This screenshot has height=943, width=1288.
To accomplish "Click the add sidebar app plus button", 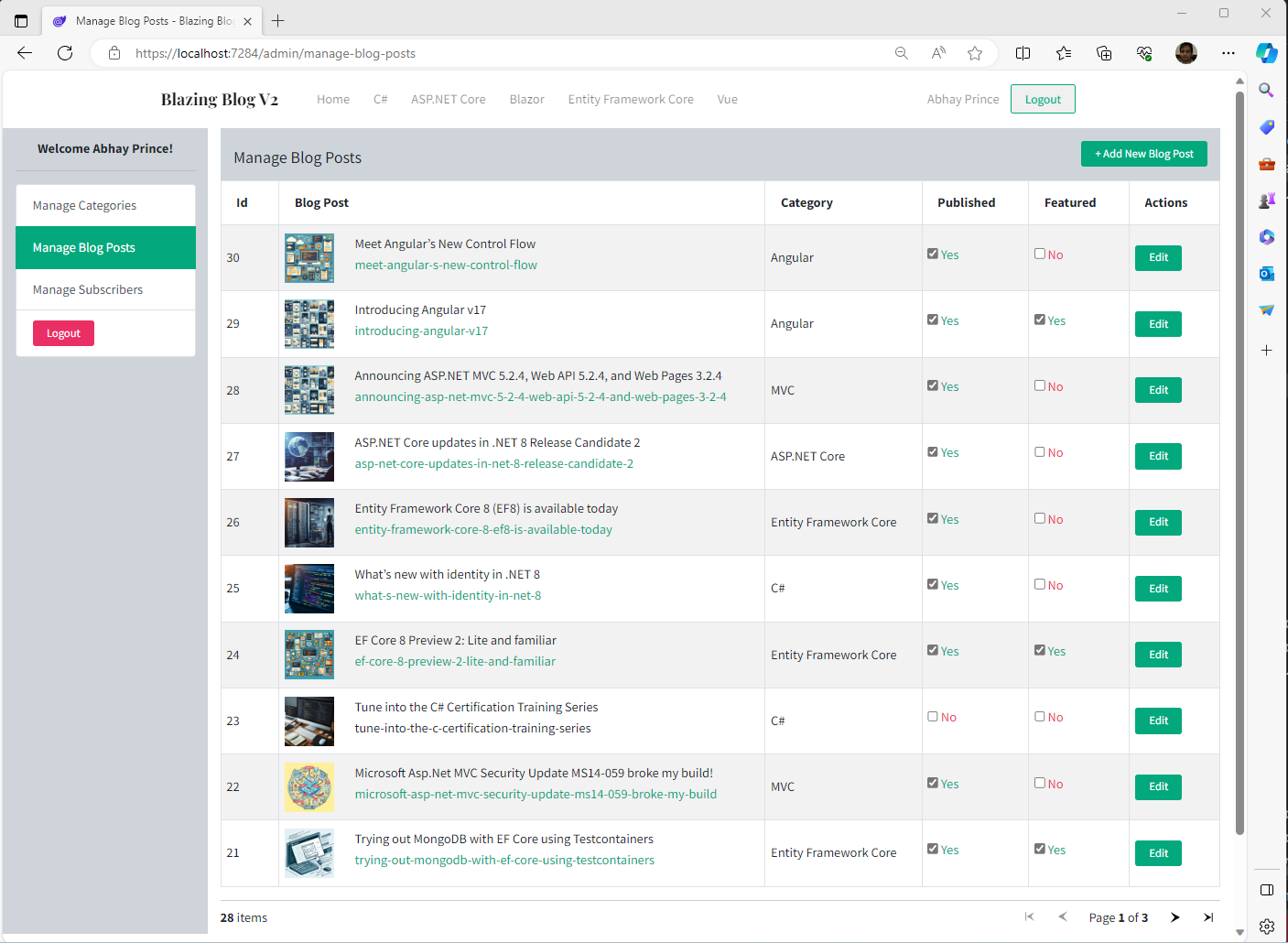I will tap(1266, 351).
